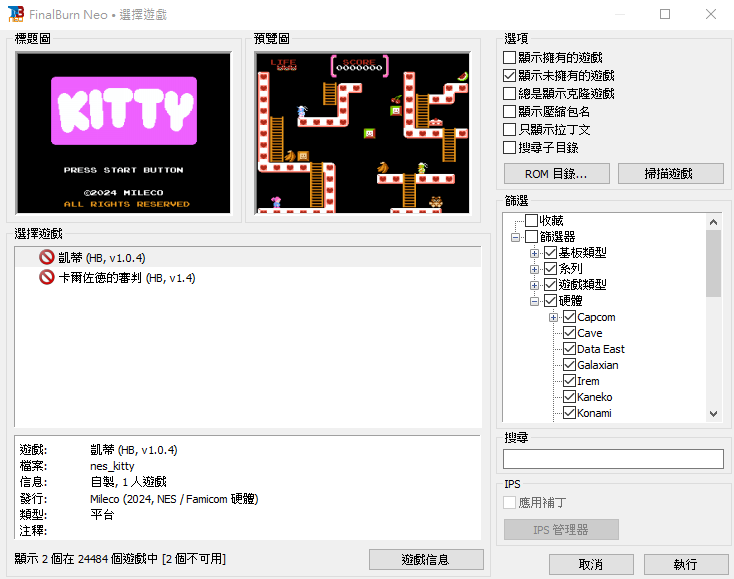
Task: Enable 顯示壓縮包名 checkbox
Action: coord(509,111)
